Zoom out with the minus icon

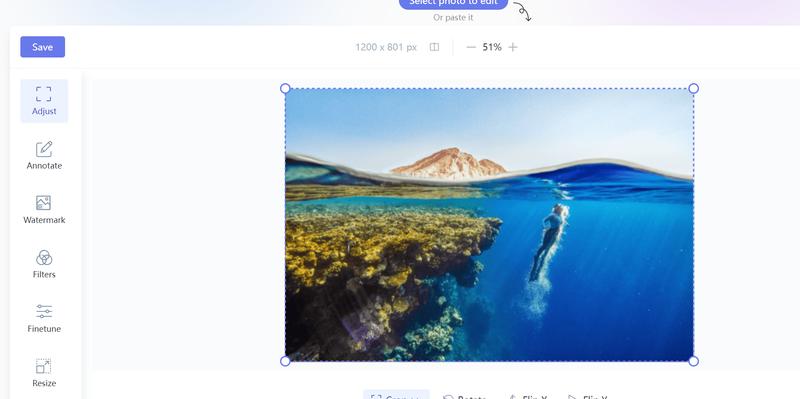tap(471, 47)
